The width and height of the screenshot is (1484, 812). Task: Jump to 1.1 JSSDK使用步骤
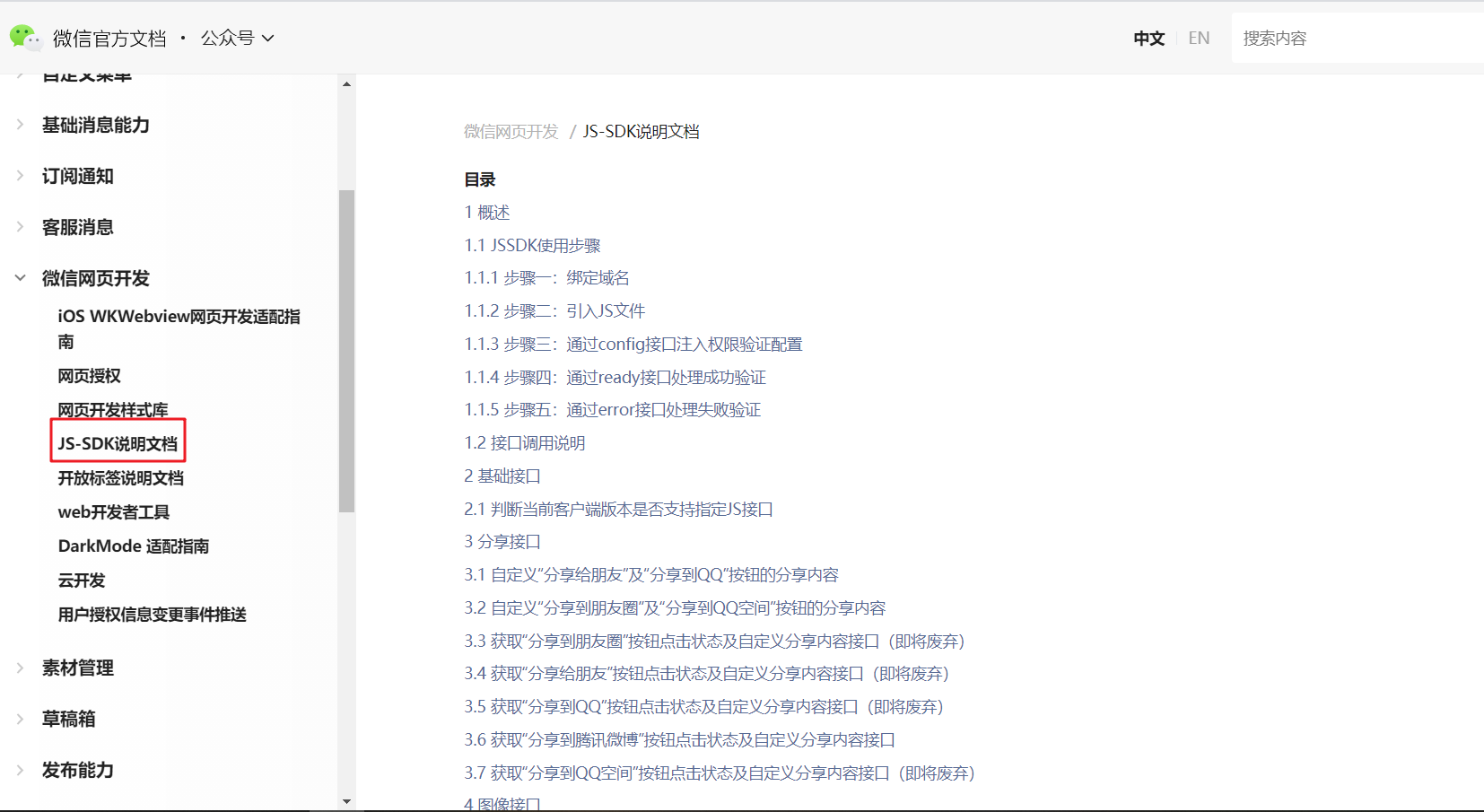click(x=533, y=246)
